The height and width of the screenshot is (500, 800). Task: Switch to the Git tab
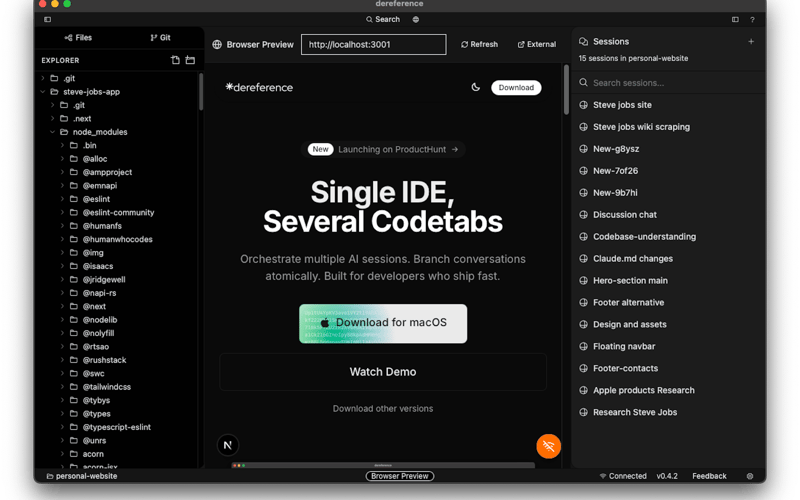(160, 37)
